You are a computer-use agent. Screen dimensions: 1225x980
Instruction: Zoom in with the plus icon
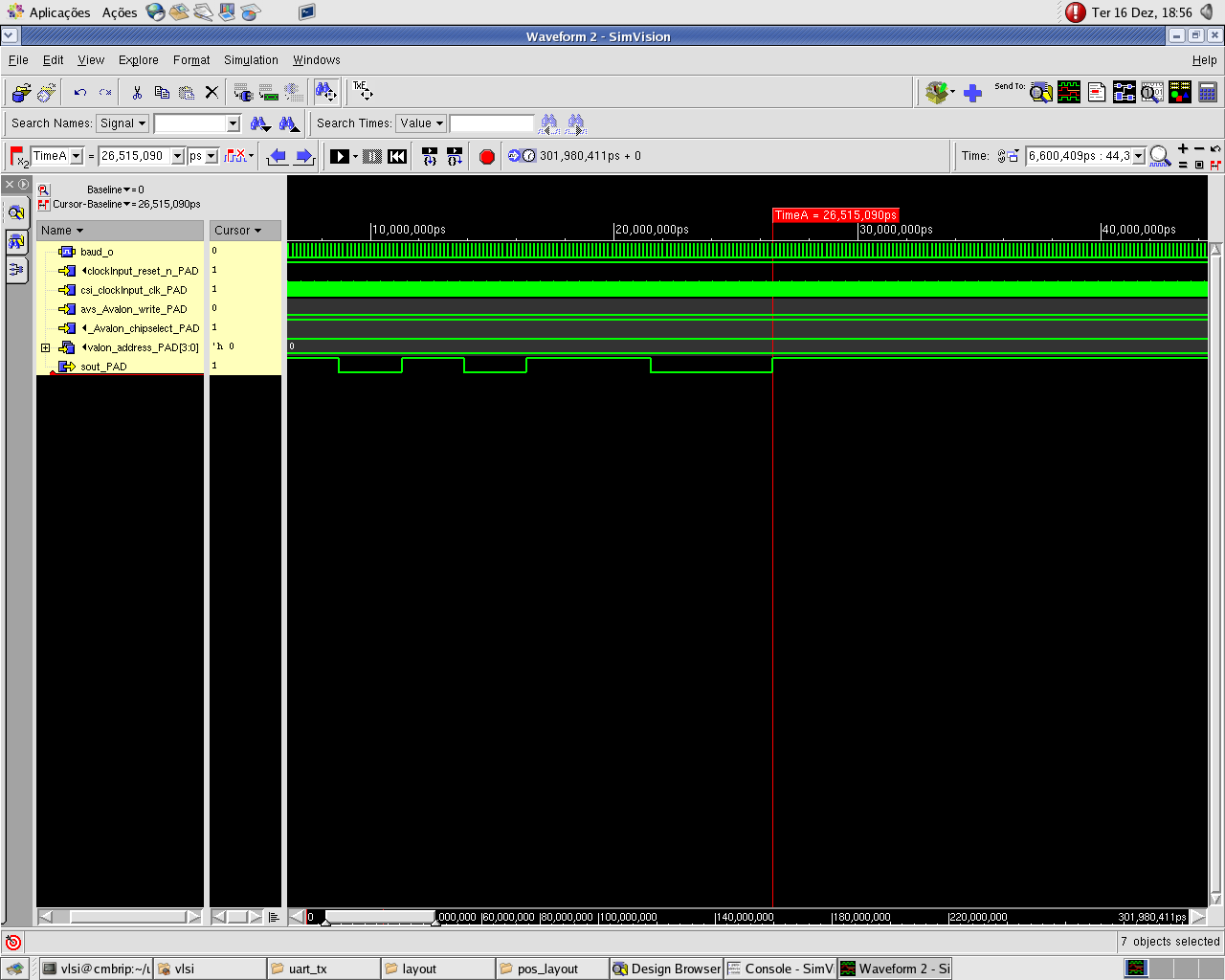(x=1183, y=148)
